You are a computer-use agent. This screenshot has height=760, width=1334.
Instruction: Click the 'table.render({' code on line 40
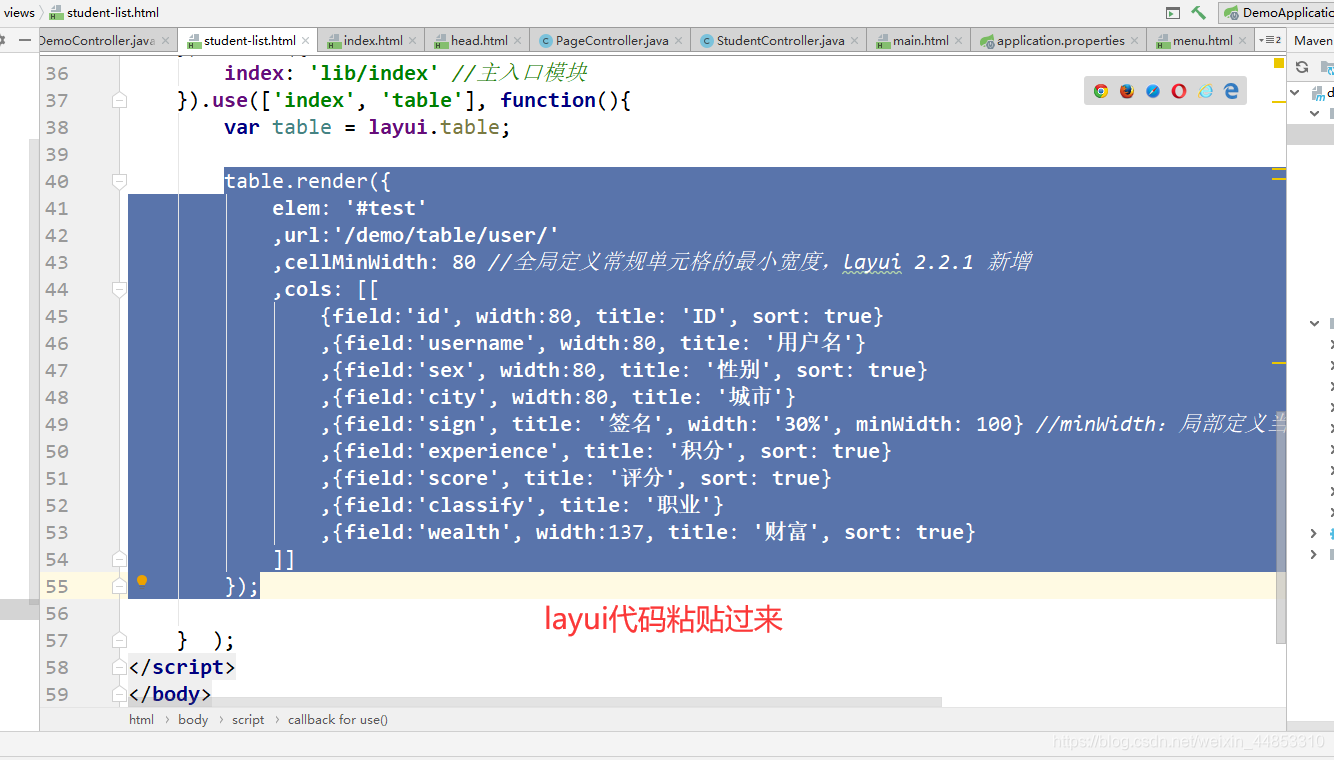(x=308, y=181)
